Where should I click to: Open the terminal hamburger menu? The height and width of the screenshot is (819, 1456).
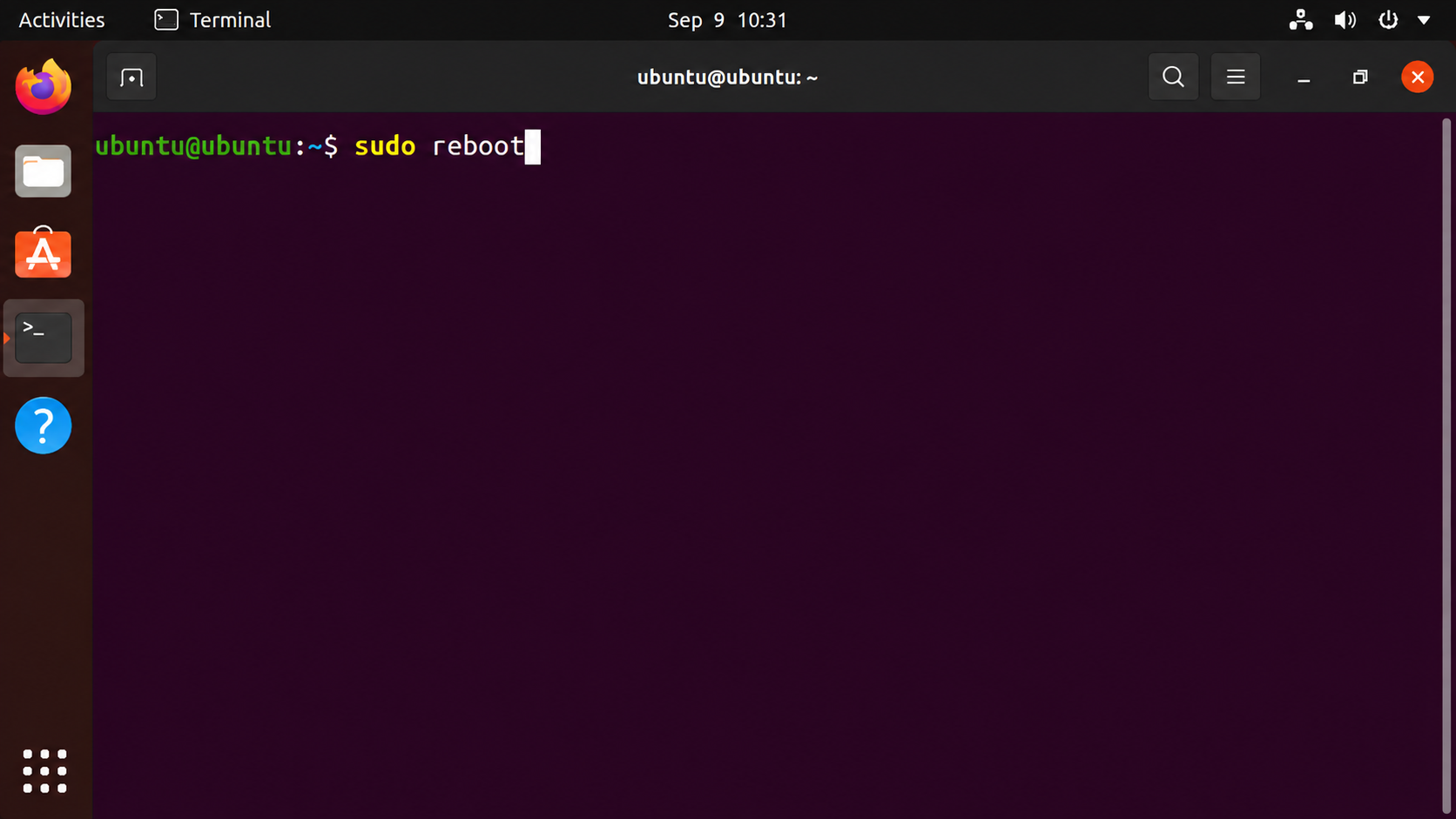pos(1236,77)
